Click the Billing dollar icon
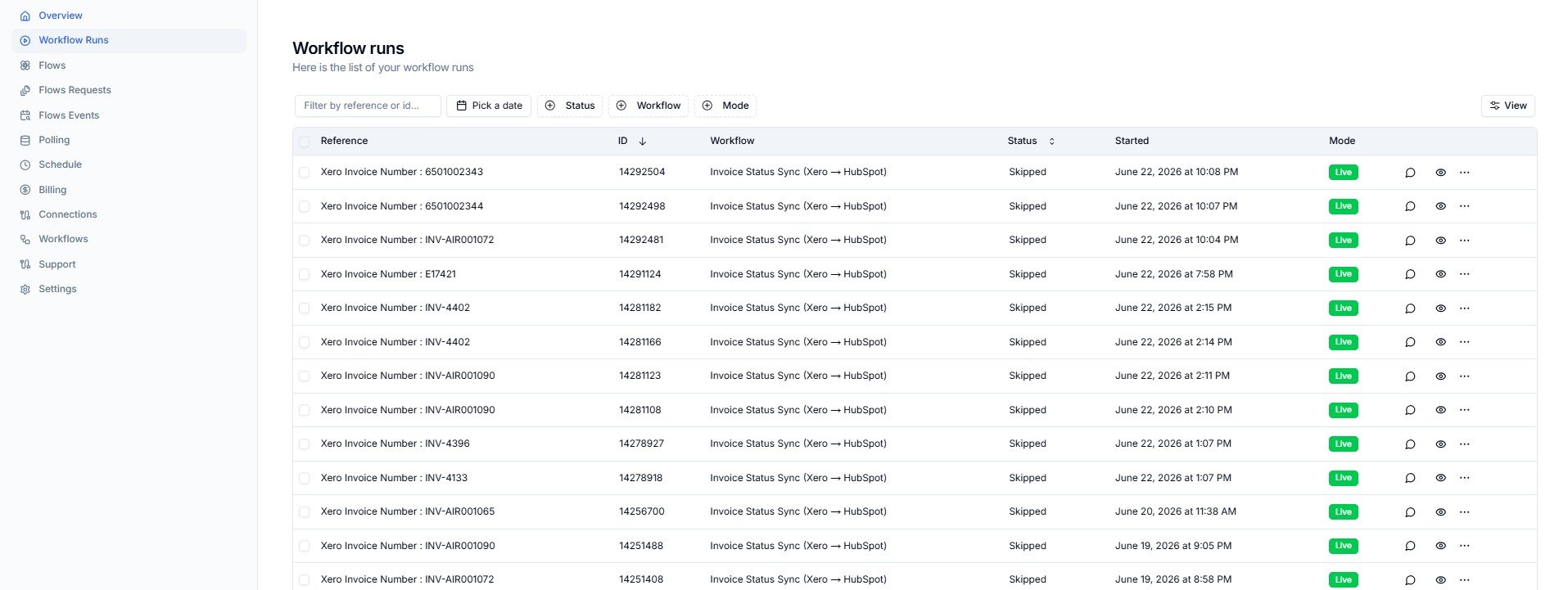 tap(25, 190)
